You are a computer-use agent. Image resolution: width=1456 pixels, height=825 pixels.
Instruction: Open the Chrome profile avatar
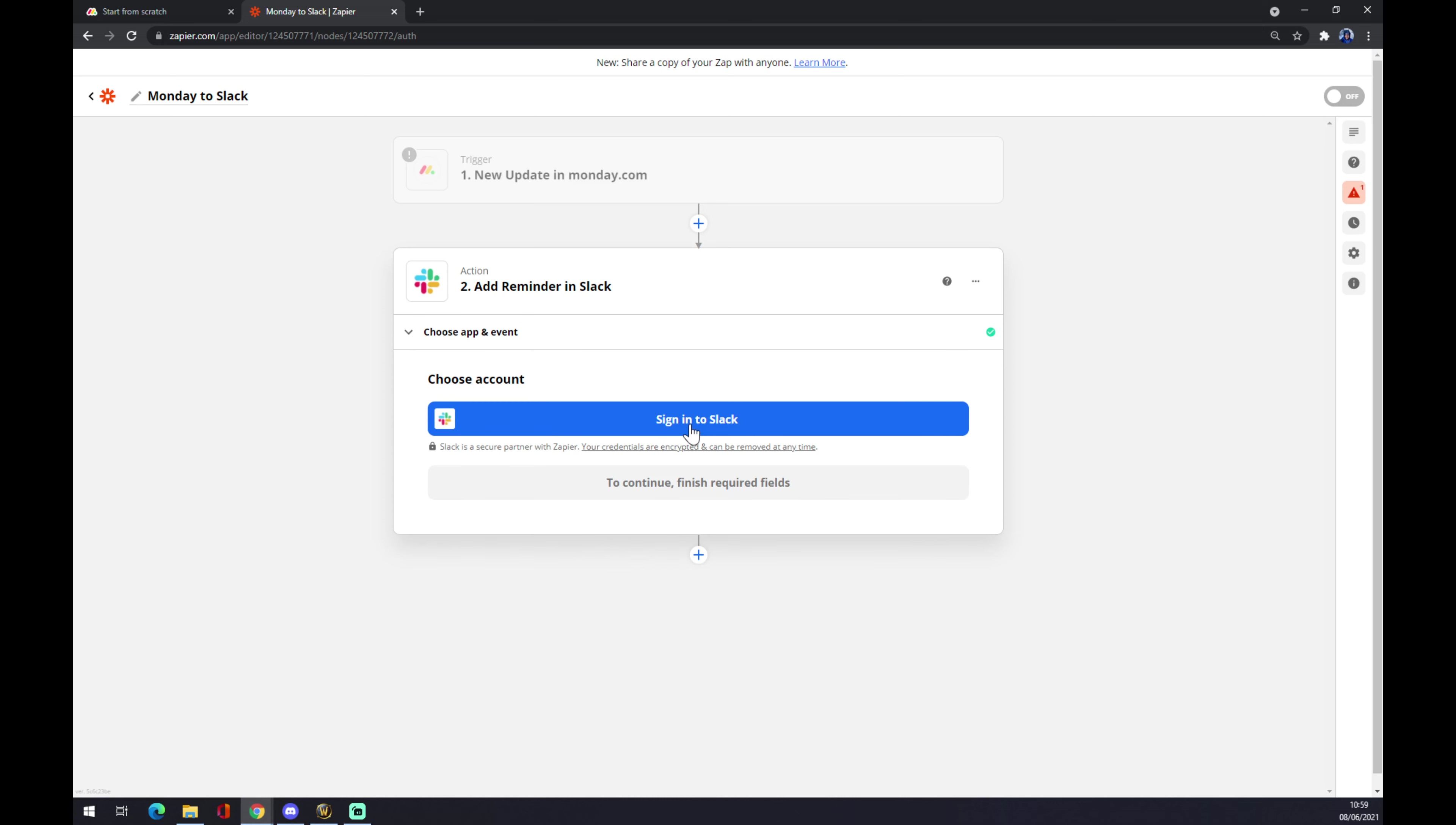pos(1346,36)
